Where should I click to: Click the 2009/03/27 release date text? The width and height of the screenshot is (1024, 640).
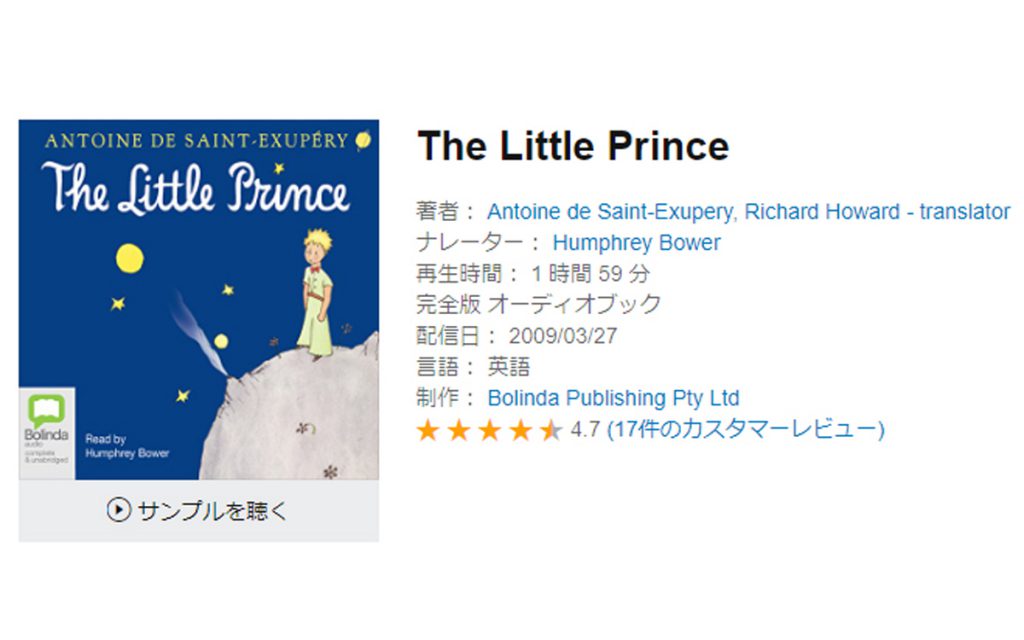(563, 336)
